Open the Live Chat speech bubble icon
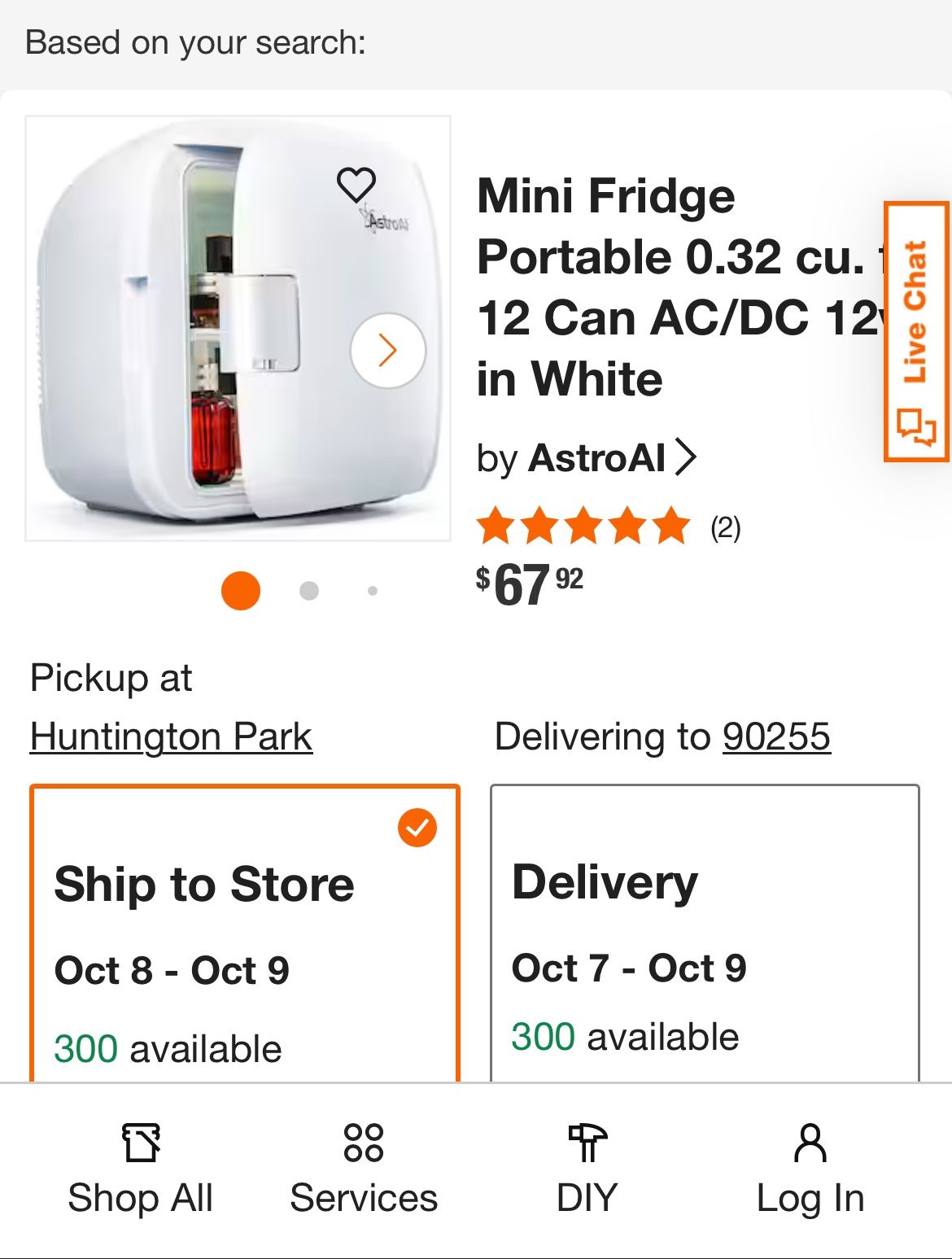The image size is (952, 1259). coord(916,426)
